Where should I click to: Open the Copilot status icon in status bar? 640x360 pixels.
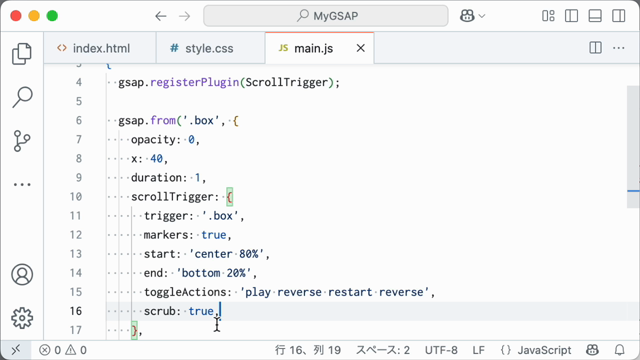(x=592, y=350)
